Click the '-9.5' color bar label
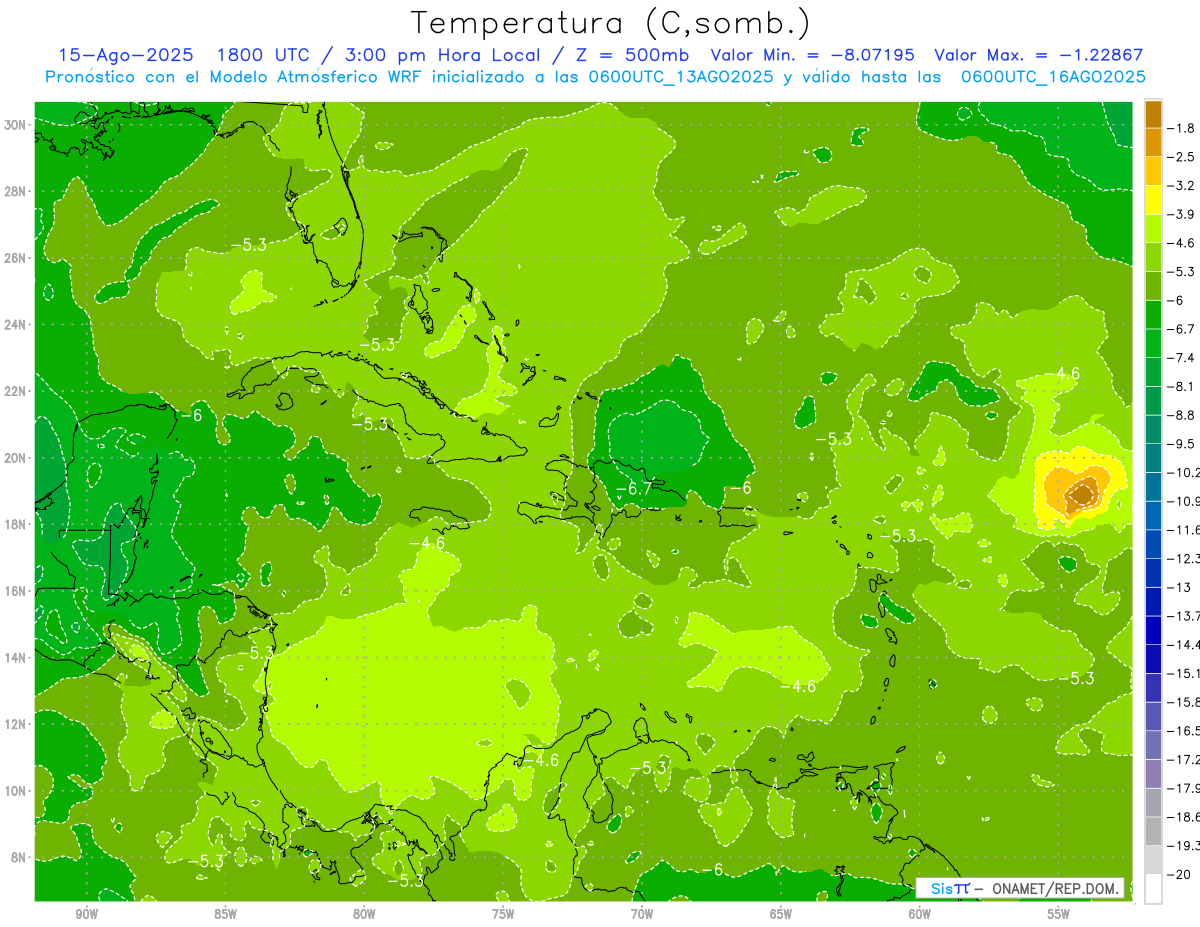Image resolution: width=1200 pixels, height=927 pixels. [1182, 444]
